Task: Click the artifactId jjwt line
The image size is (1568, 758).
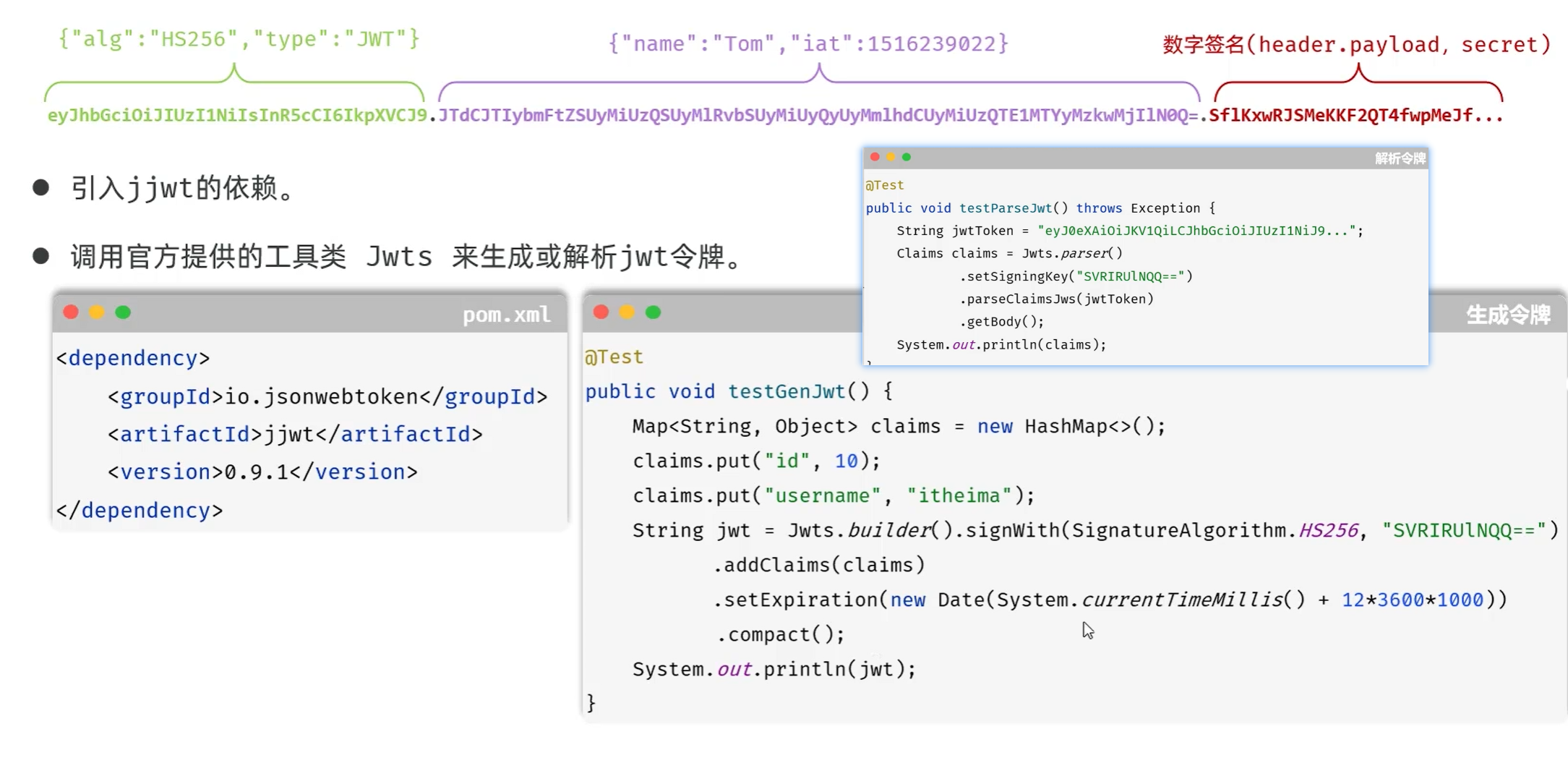Action: [x=295, y=434]
